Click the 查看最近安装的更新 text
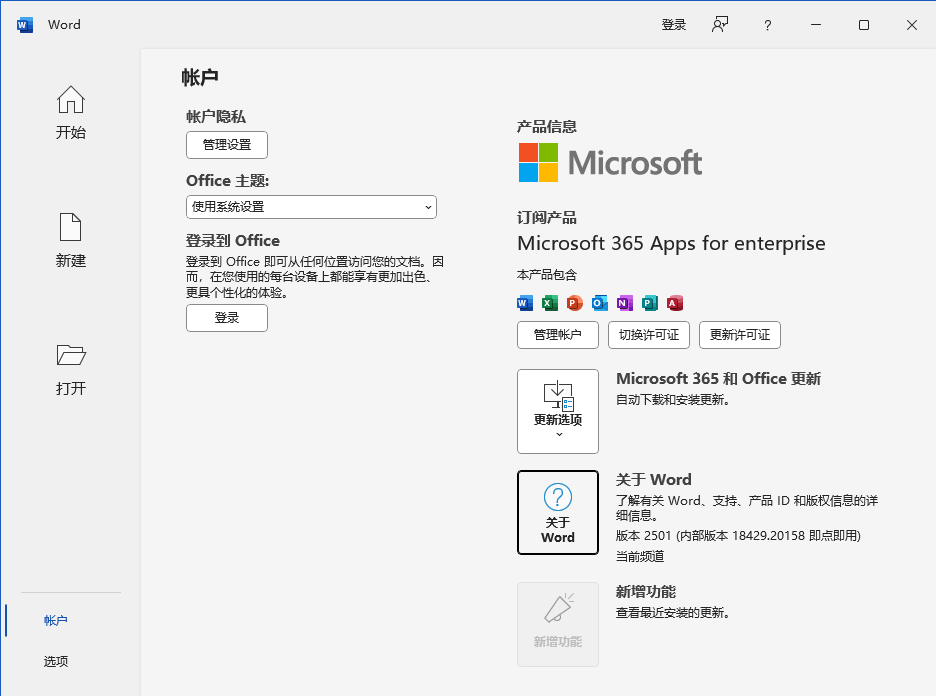936x696 pixels. [x=673, y=613]
